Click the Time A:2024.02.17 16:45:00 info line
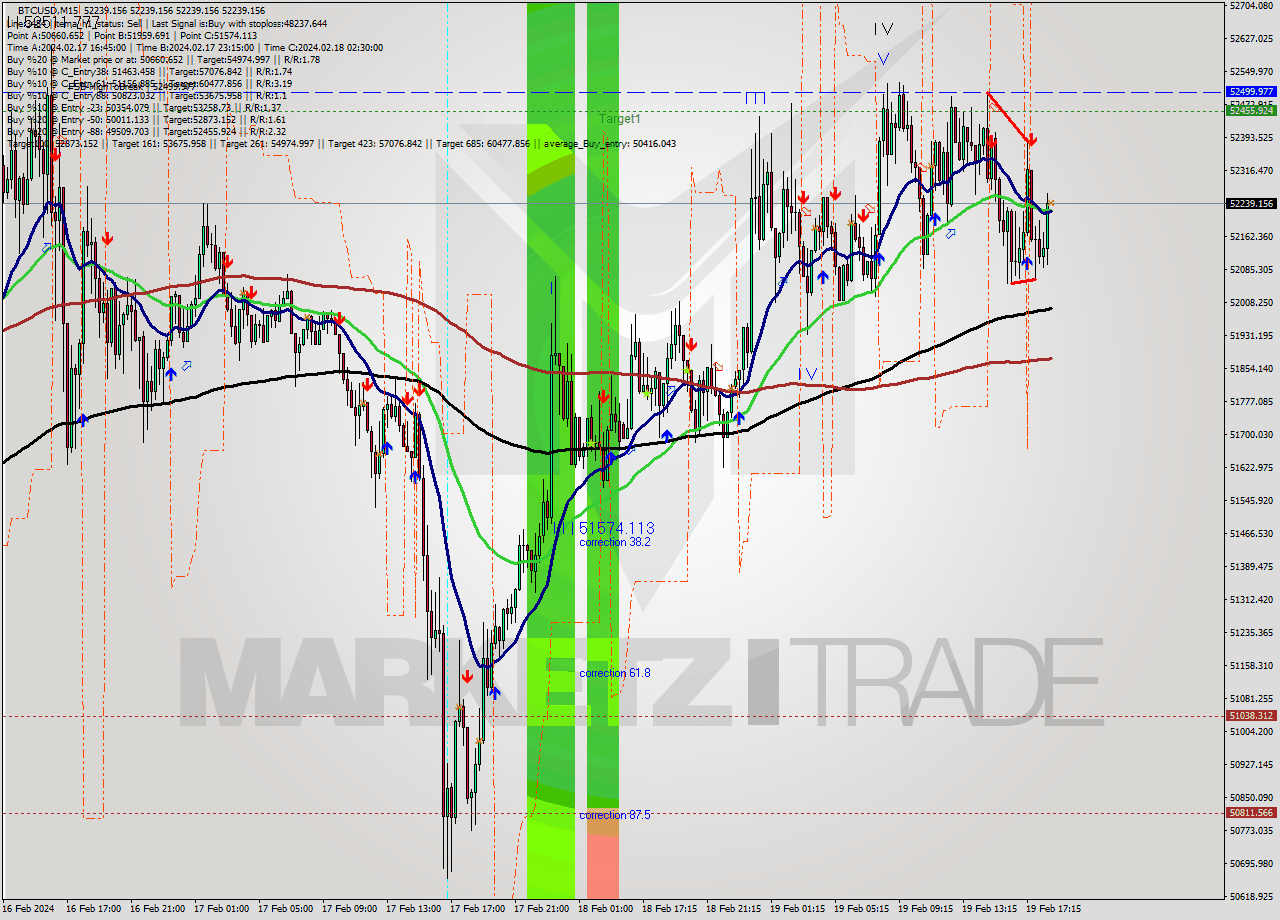1280x920 pixels. pyautogui.click(x=194, y=47)
